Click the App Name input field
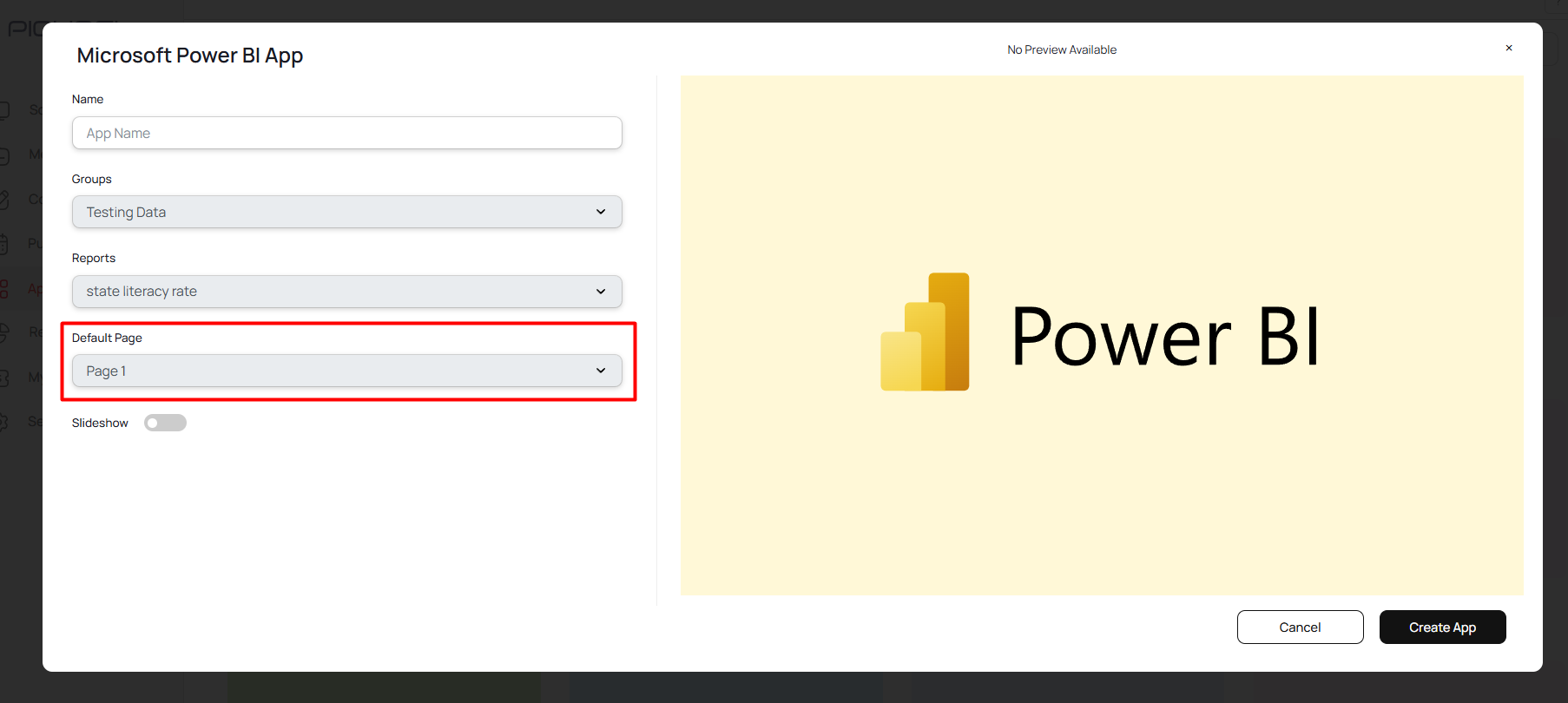Image resolution: width=1568 pixels, height=703 pixels. 346,133
